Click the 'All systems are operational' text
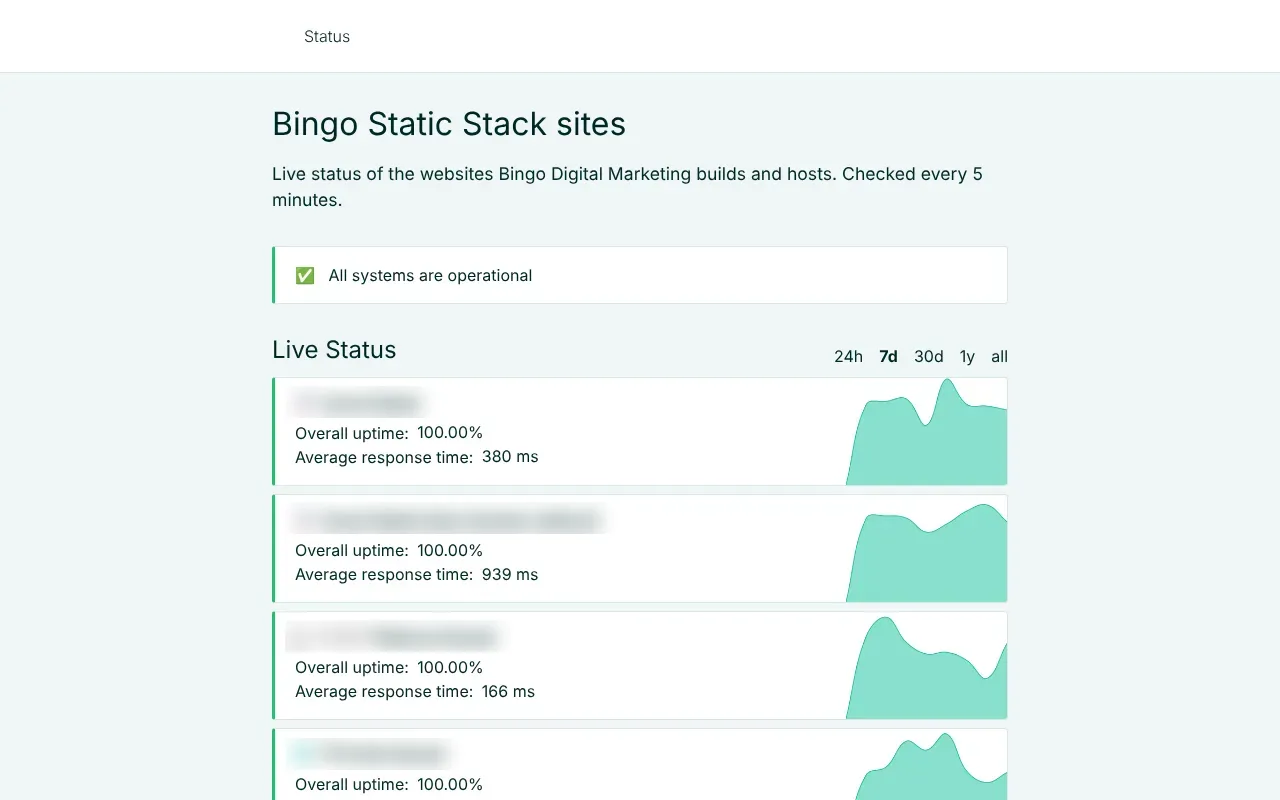1280x800 pixels. pyautogui.click(x=430, y=275)
